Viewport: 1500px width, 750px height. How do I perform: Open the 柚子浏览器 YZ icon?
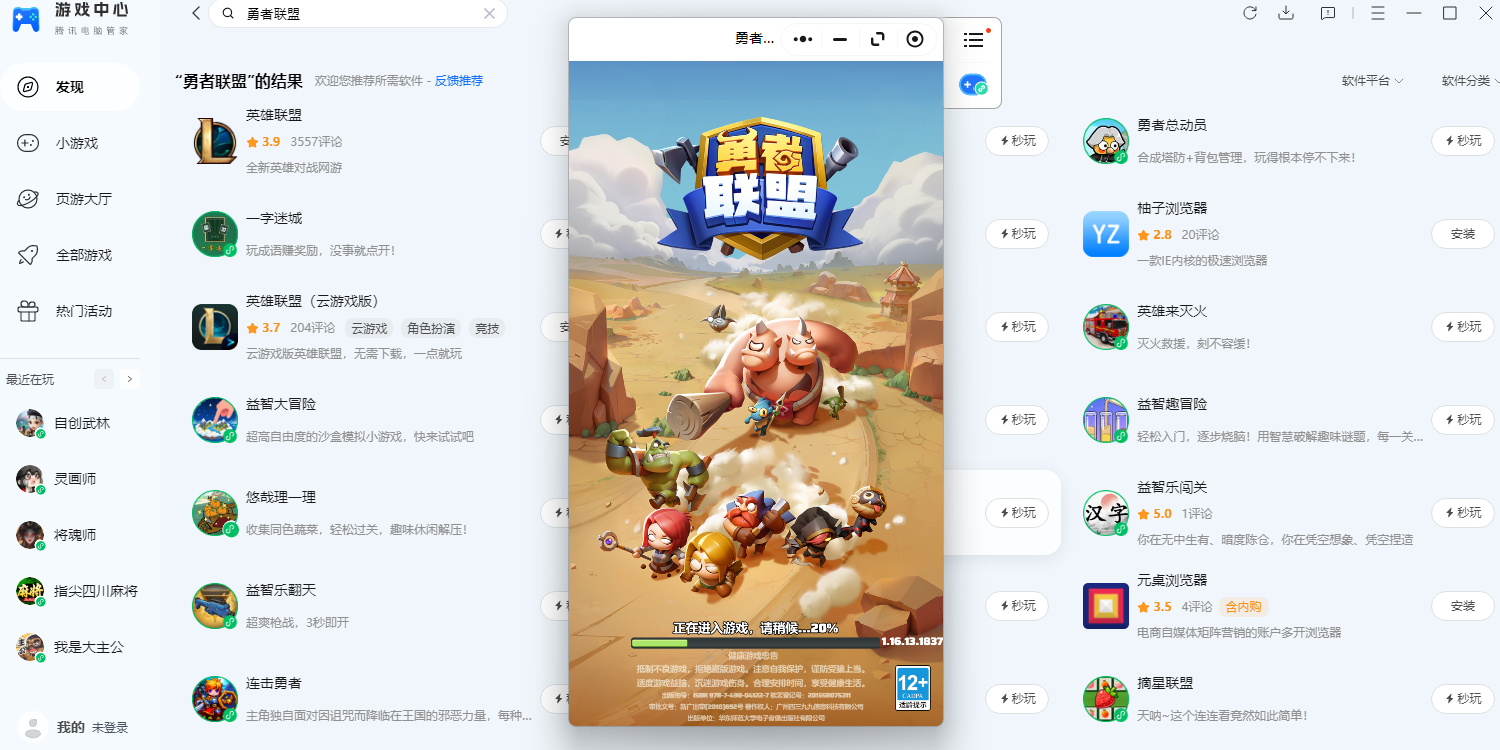click(1106, 234)
